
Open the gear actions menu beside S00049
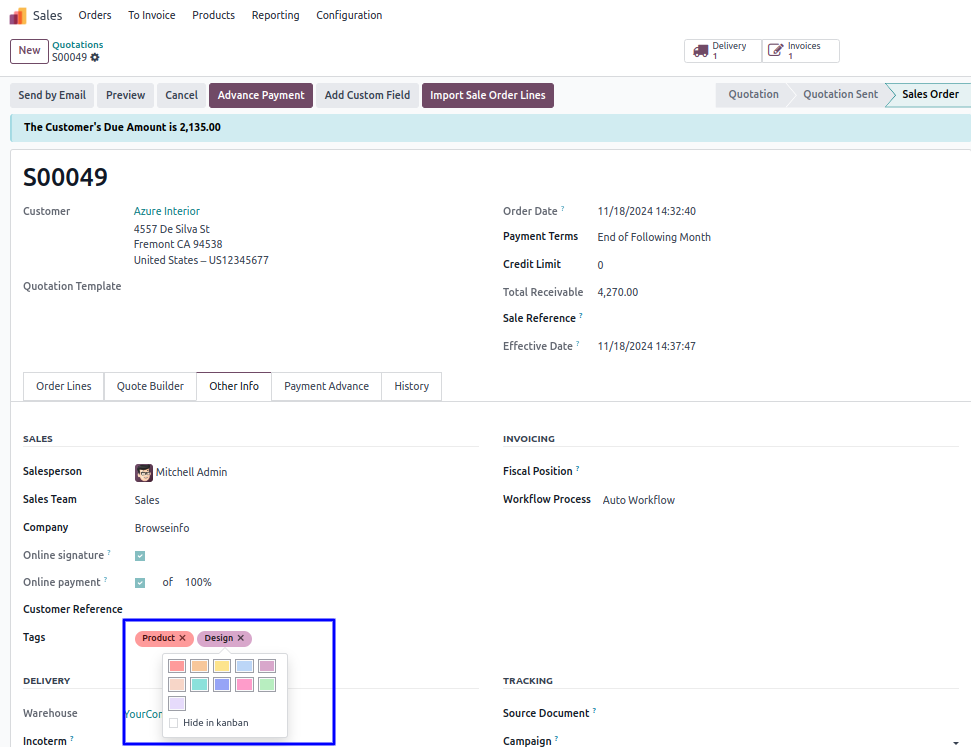(95, 58)
